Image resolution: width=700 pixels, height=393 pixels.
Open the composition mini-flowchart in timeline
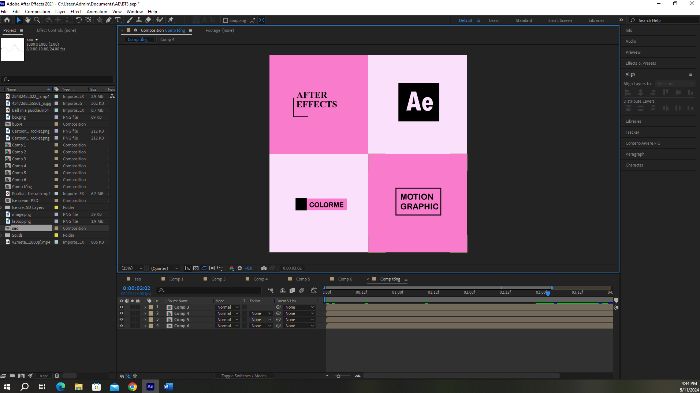click(x=271, y=290)
